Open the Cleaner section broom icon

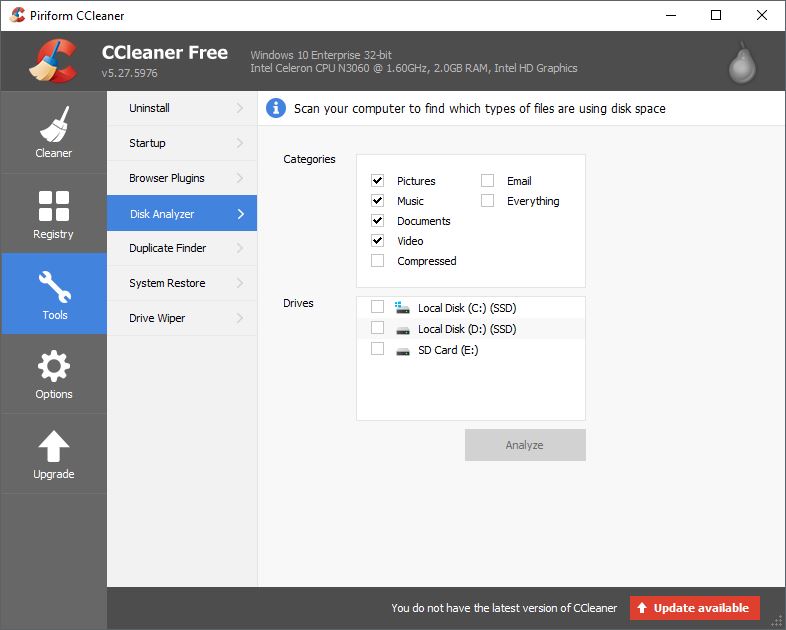[x=54, y=124]
